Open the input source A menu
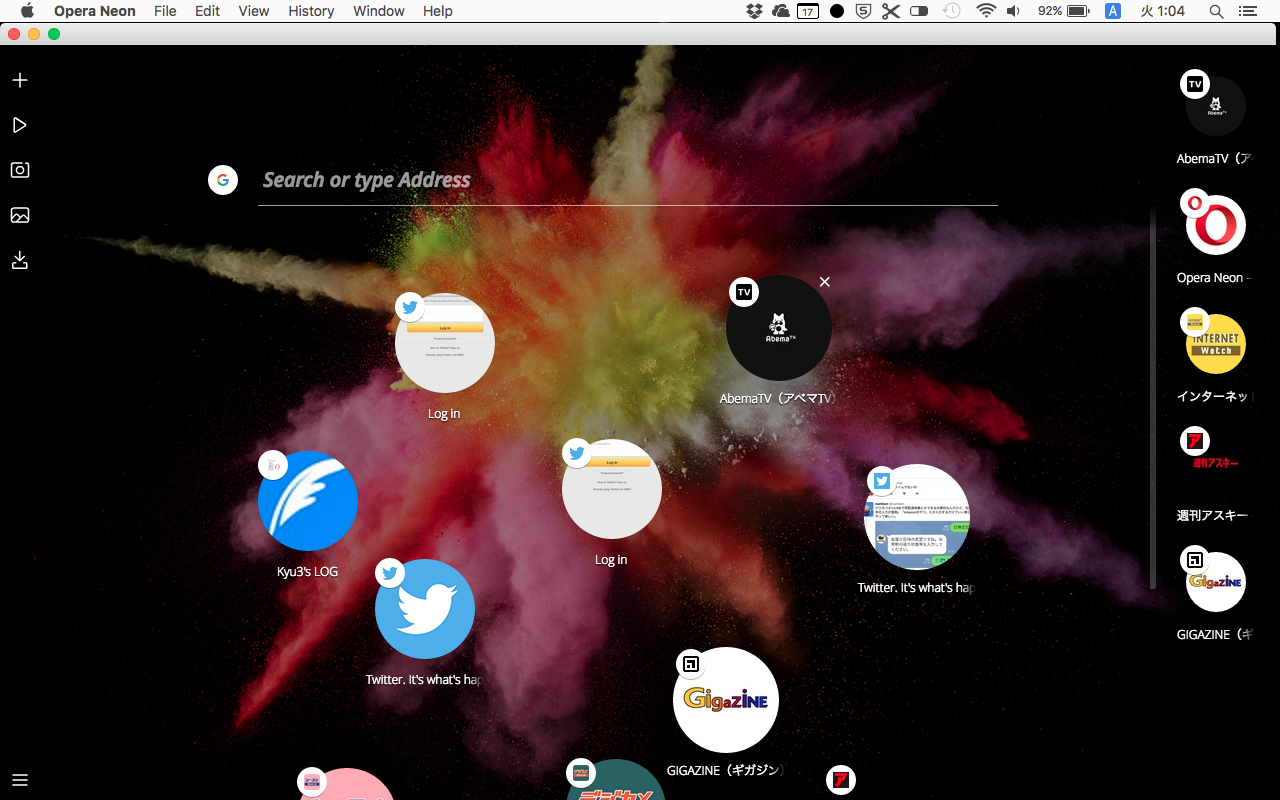Screen dimensions: 1280x800 (x=1113, y=11)
